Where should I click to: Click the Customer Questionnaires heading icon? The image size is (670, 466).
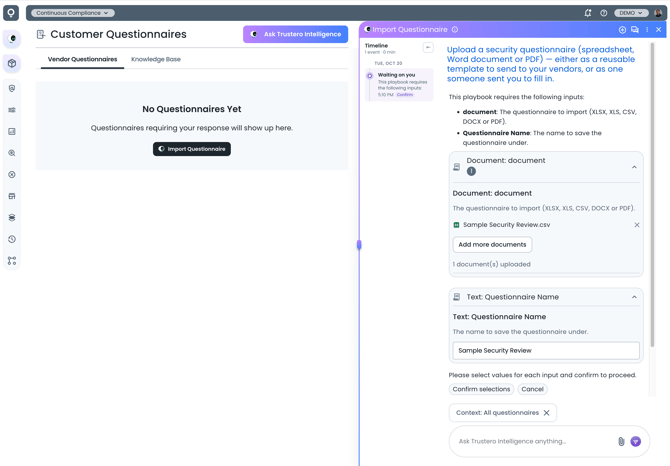[x=41, y=34]
